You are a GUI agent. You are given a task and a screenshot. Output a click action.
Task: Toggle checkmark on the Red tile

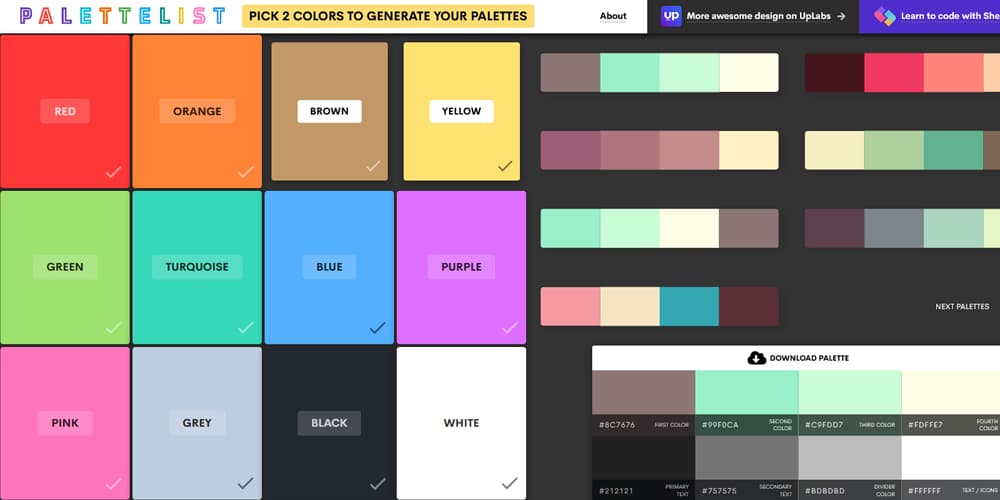(114, 172)
